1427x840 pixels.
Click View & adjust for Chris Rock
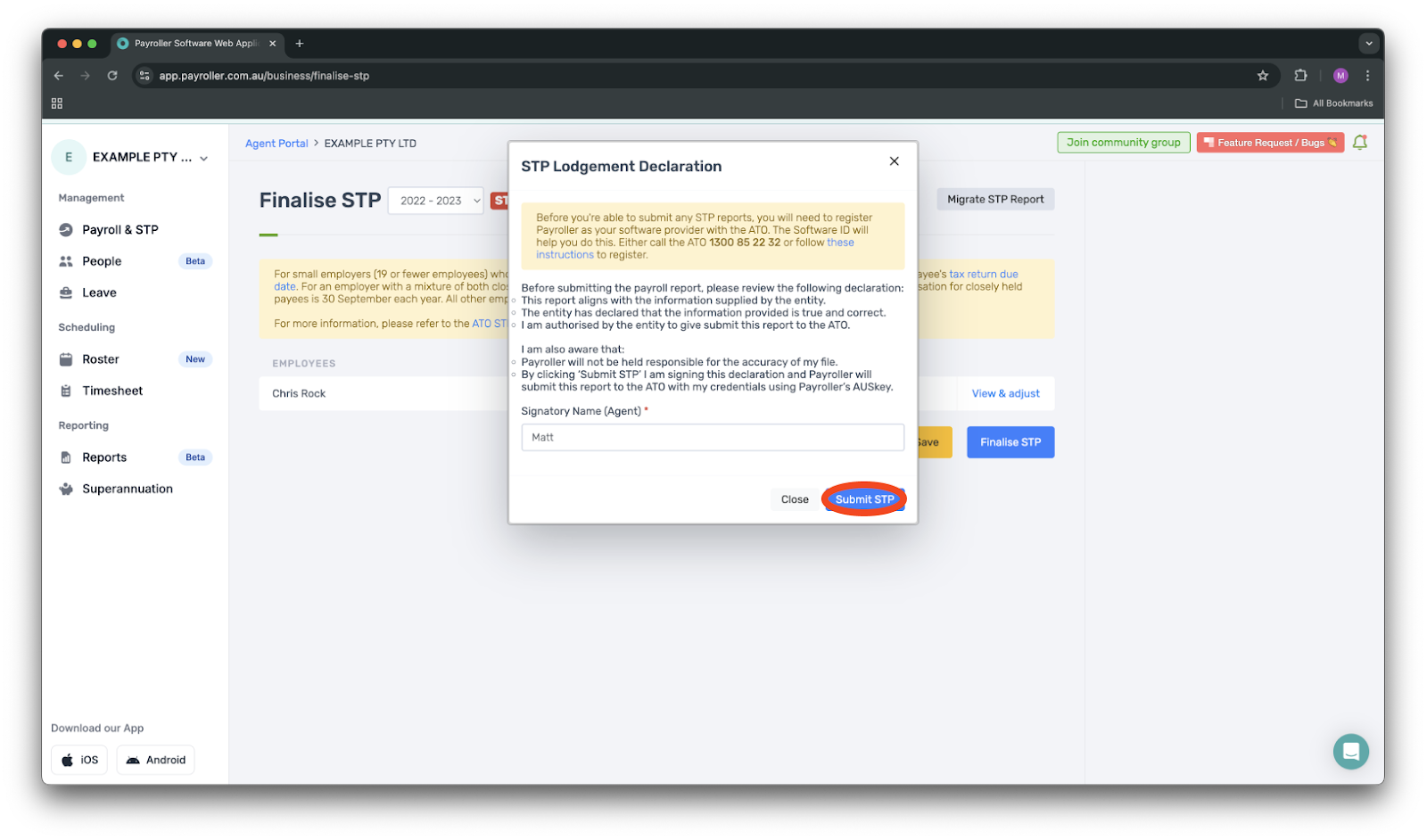(x=1006, y=393)
